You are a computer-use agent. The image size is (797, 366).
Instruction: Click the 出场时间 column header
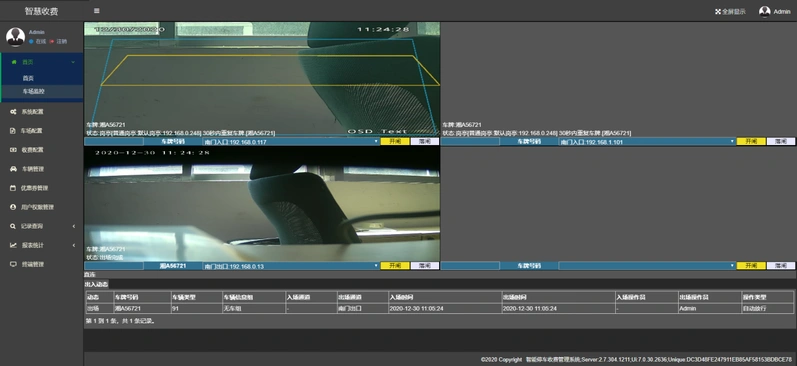click(x=558, y=297)
